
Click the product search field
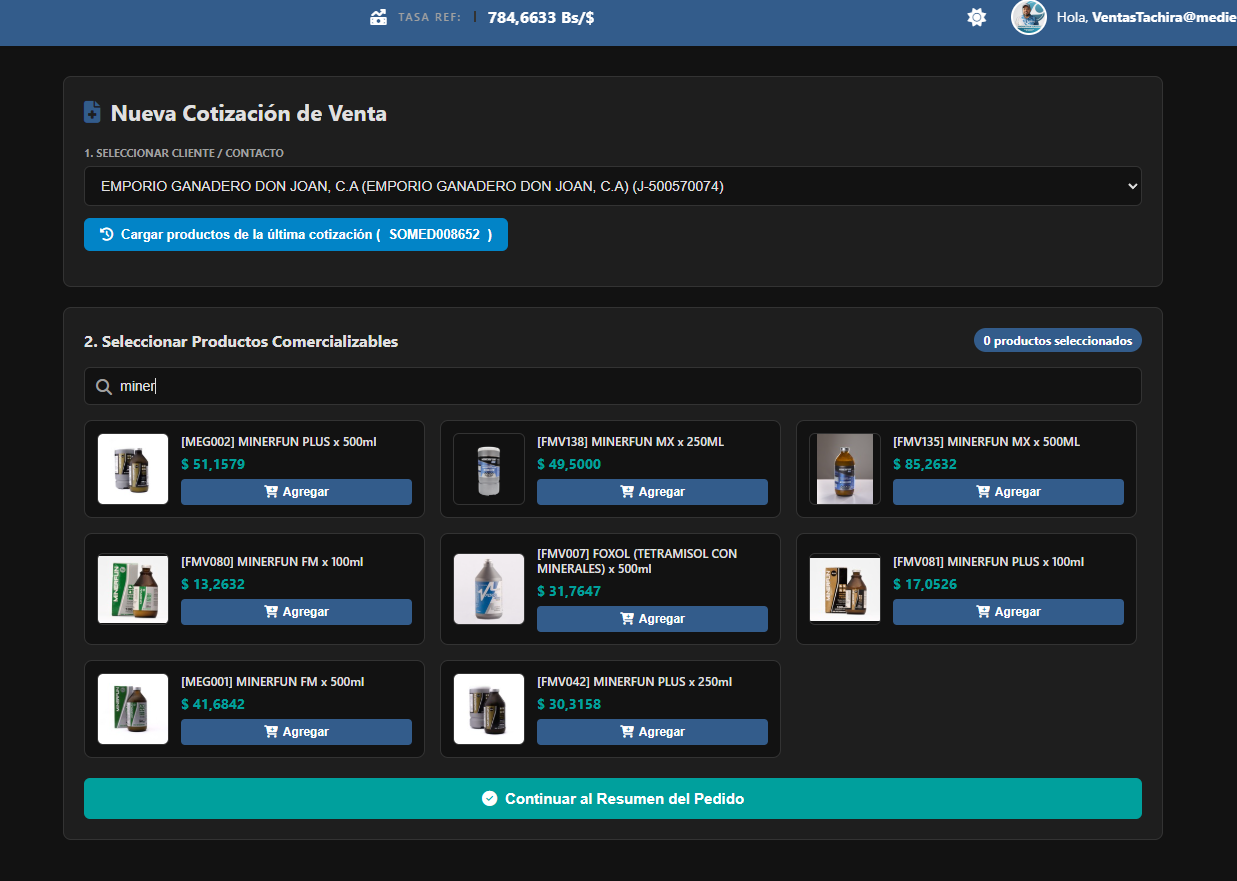point(612,386)
